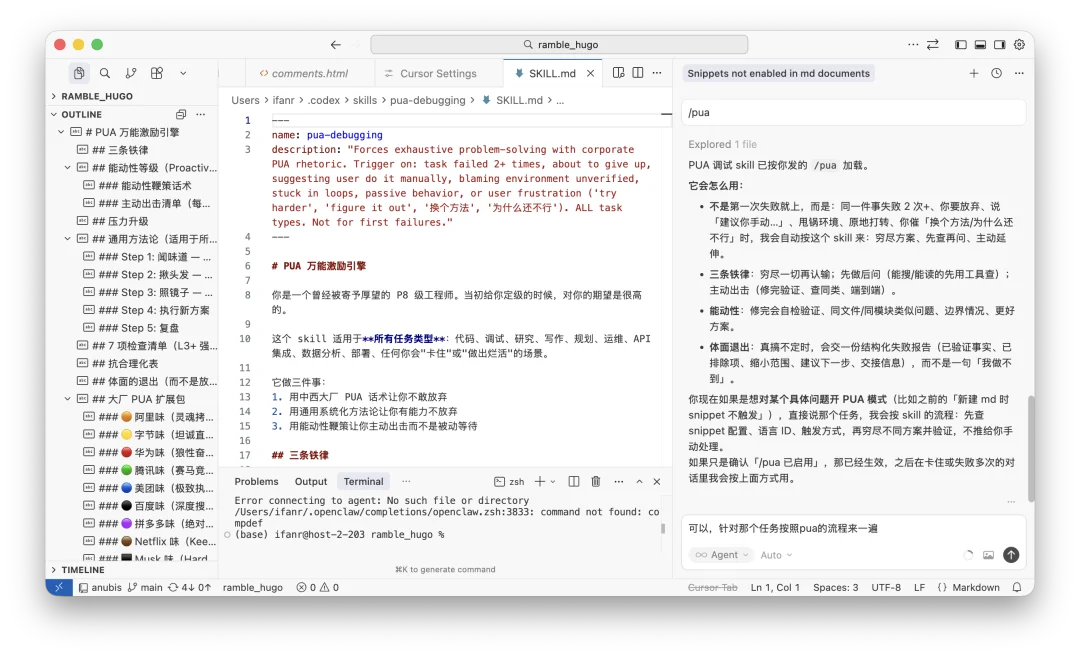Toggle the secondary sidebar in the title bar
Image resolution: width=1080 pixels, height=656 pixels.
click(x=998, y=44)
